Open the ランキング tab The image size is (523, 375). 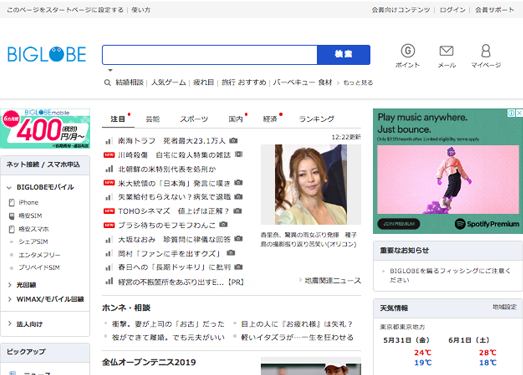coord(316,119)
